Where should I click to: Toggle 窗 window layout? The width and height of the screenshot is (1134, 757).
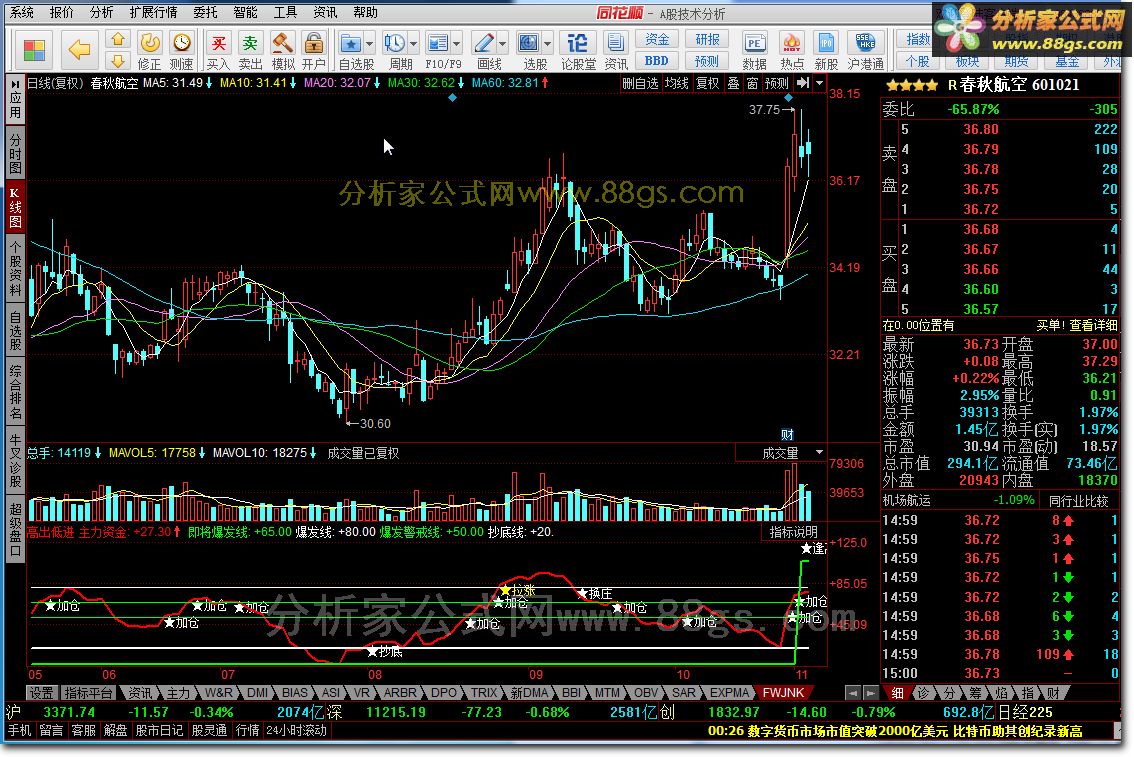coord(752,83)
